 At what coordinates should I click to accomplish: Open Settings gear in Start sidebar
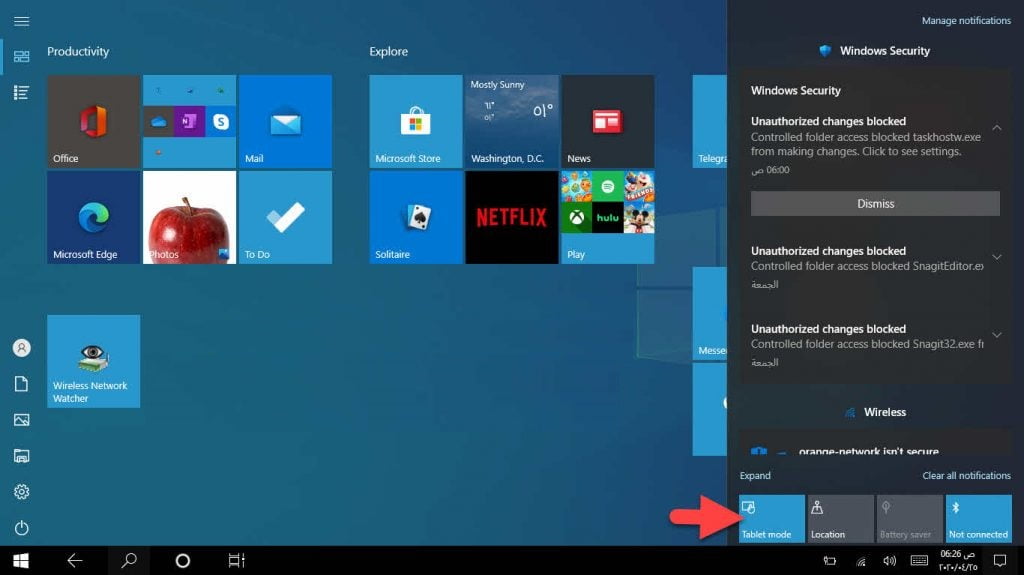[x=22, y=491]
